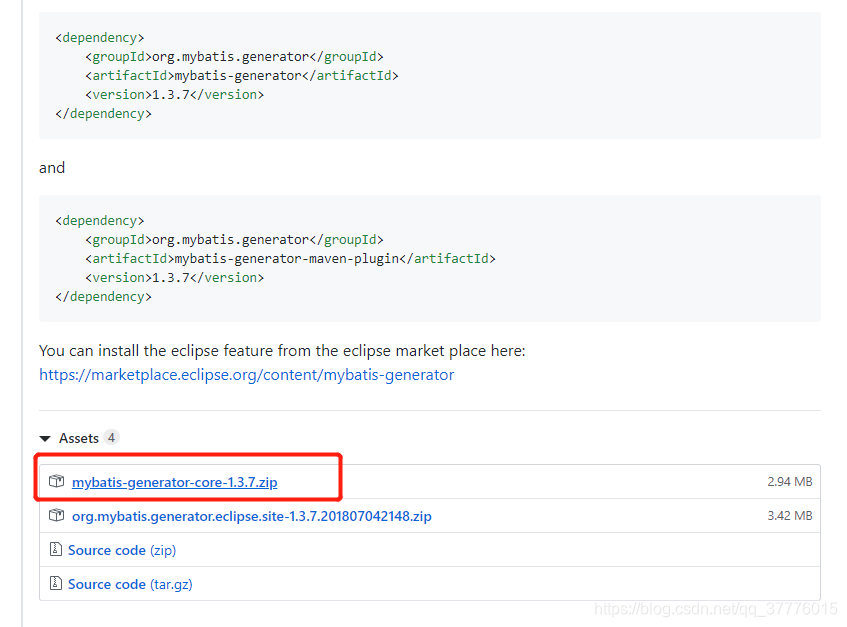Click artifactId mybatis-generator-maven-plugin line
847x627 pixels.
290,259
